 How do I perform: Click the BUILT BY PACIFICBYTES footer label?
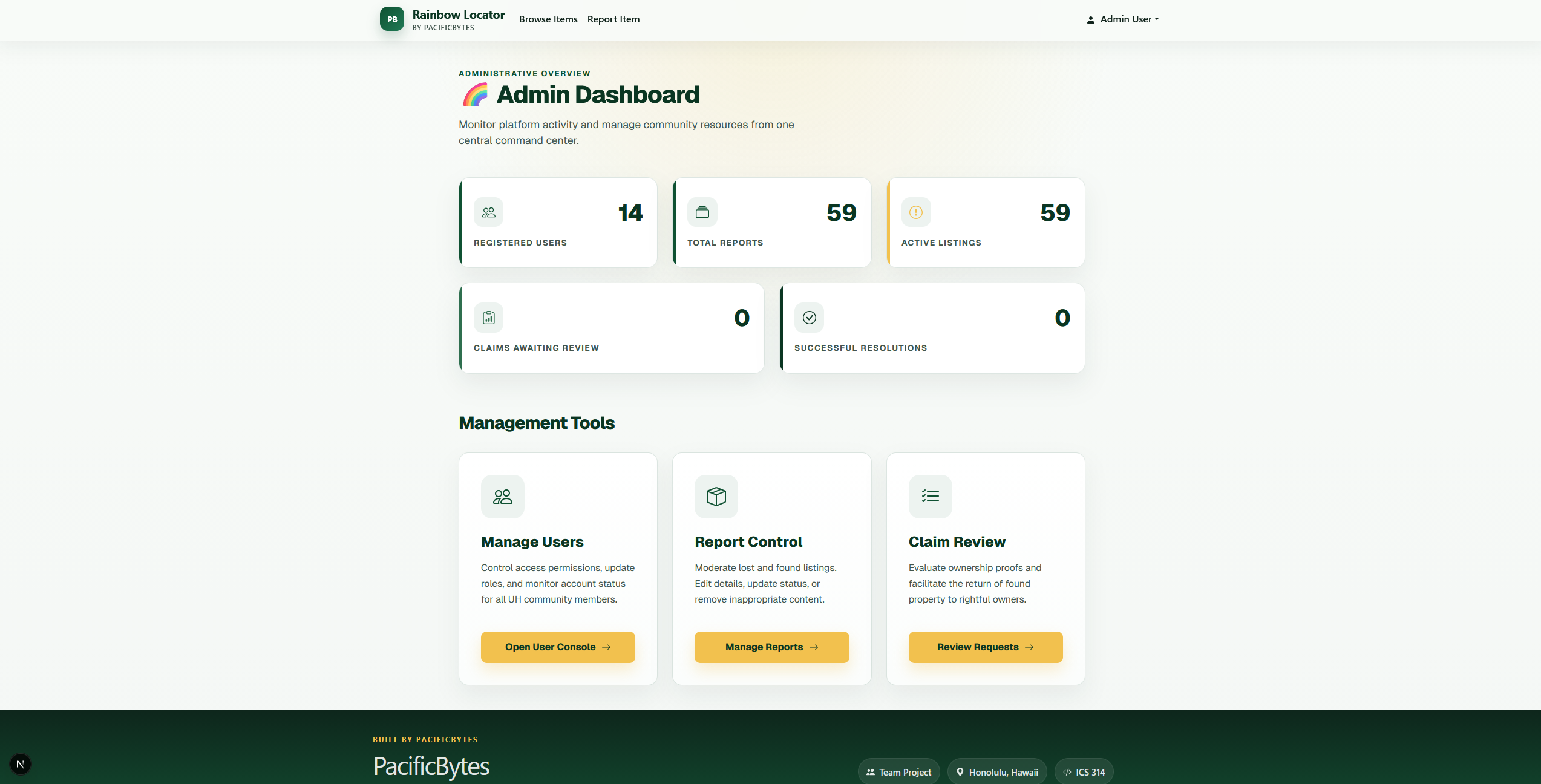[425, 739]
